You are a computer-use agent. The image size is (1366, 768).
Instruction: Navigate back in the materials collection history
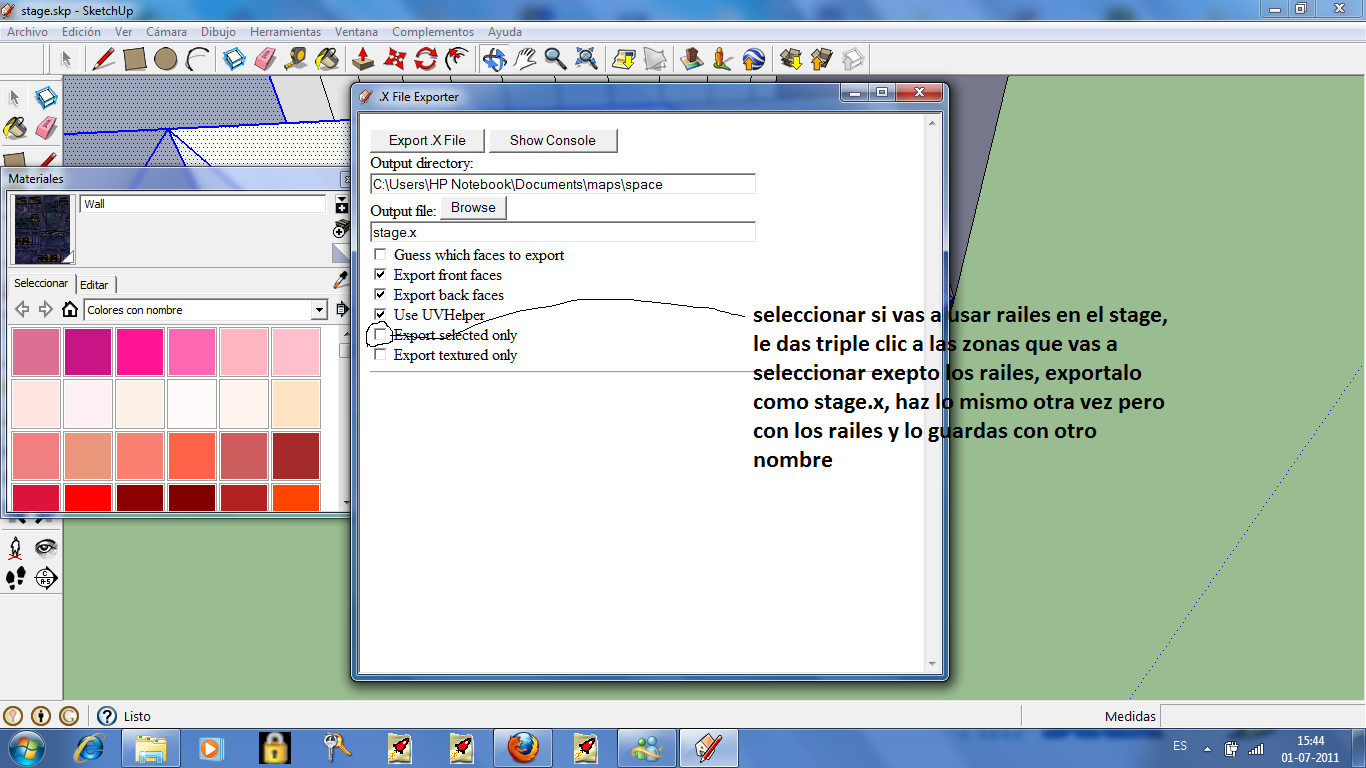(22, 309)
